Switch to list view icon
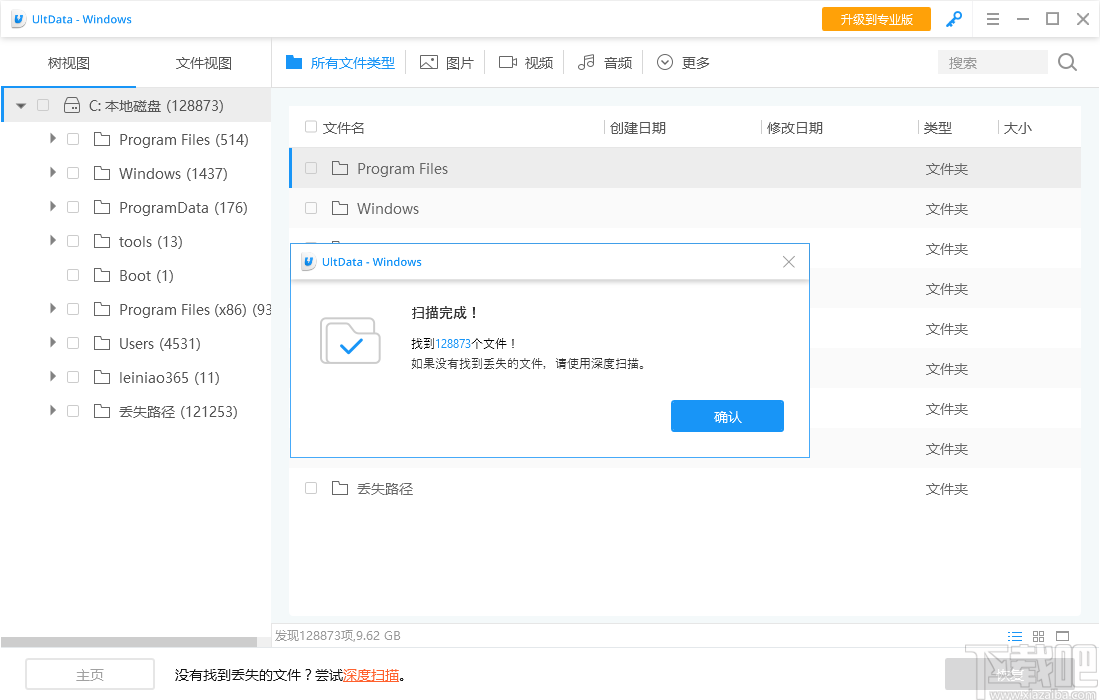The image size is (1100, 700). point(1014,636)
